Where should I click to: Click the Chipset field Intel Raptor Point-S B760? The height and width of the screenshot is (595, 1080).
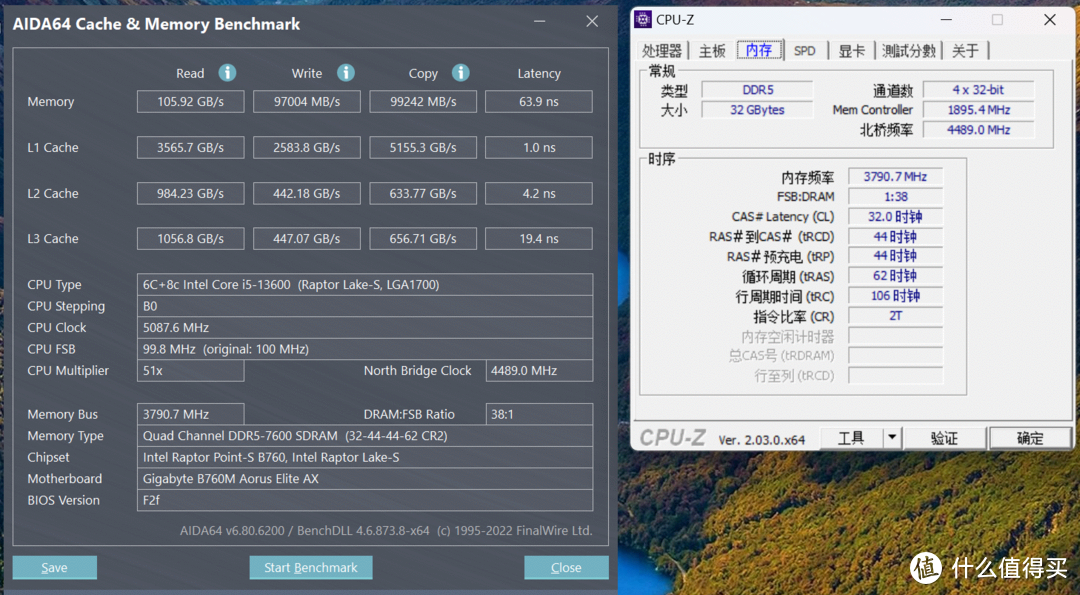pos(365,457)
